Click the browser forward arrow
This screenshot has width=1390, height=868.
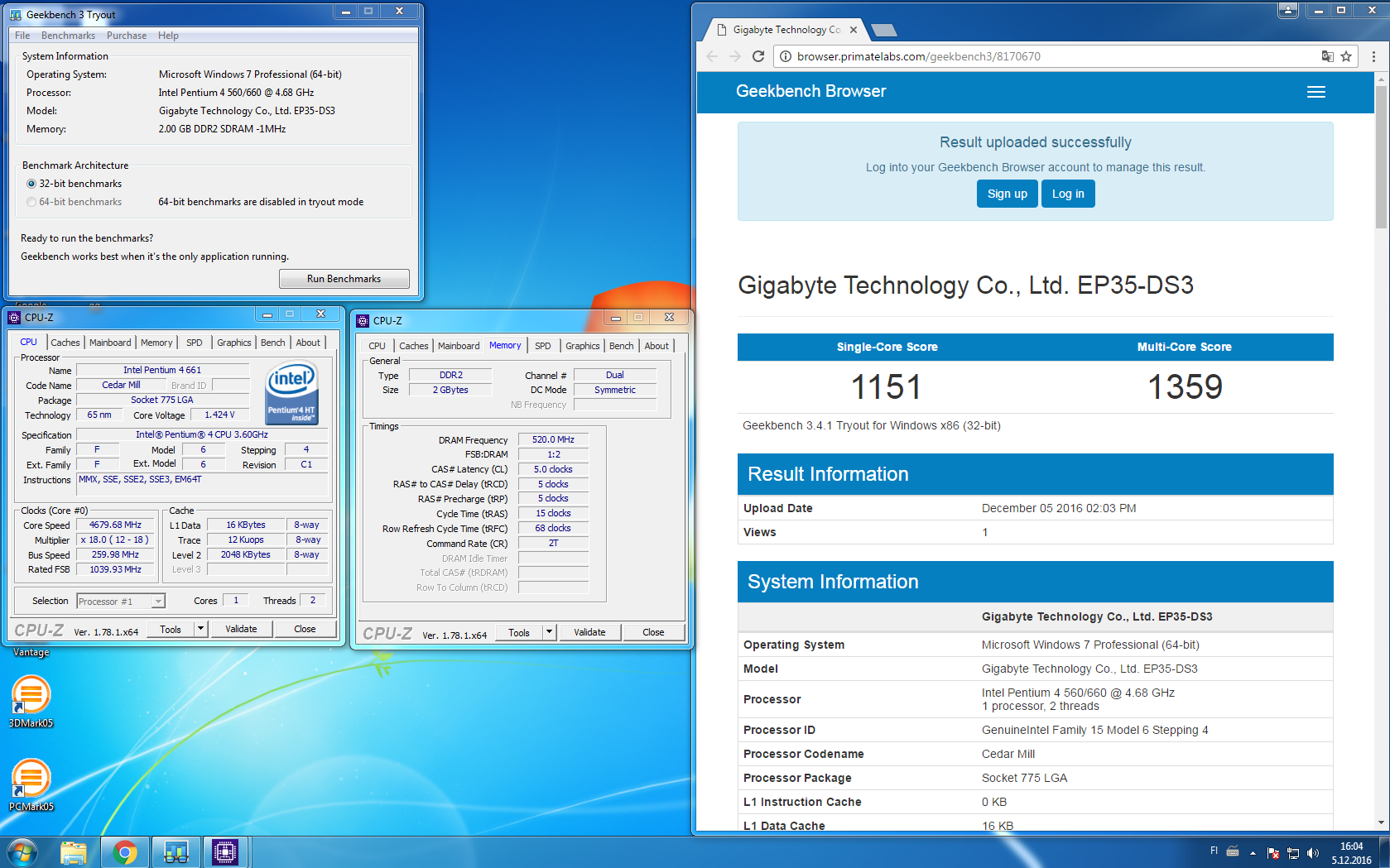click(x=735, y=56)
